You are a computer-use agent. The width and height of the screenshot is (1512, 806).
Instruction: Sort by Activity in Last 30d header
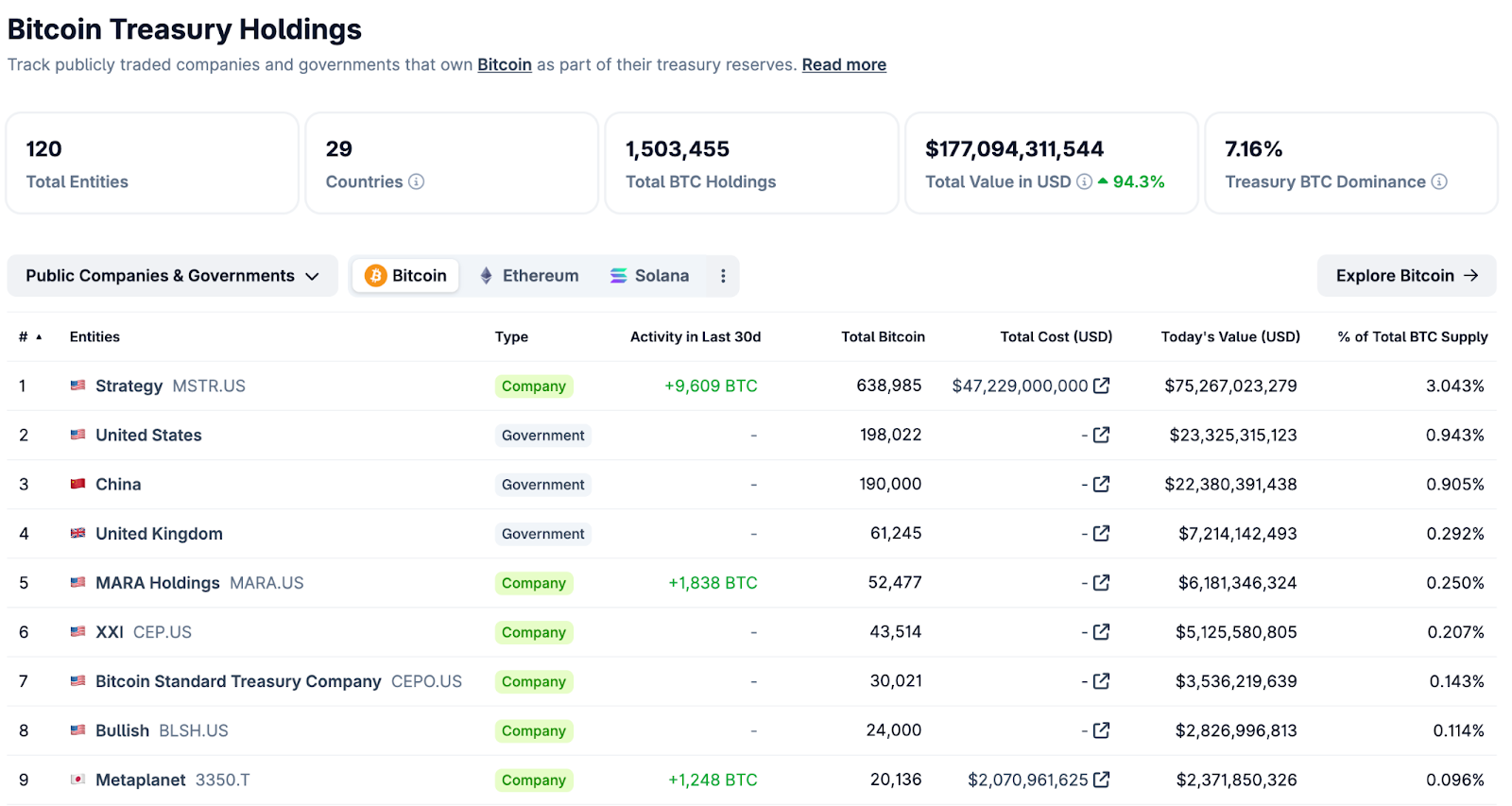point(696,337)
